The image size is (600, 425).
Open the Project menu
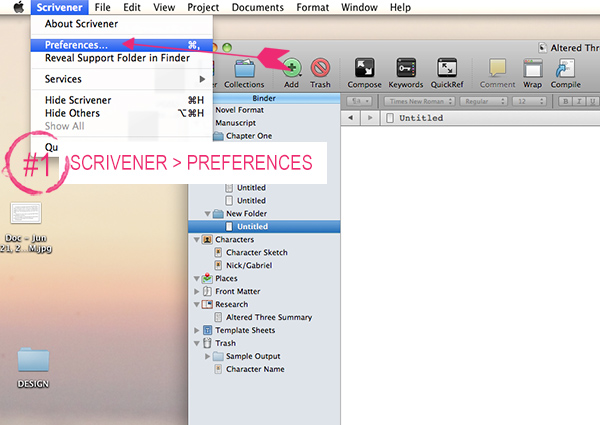point(203,7)
